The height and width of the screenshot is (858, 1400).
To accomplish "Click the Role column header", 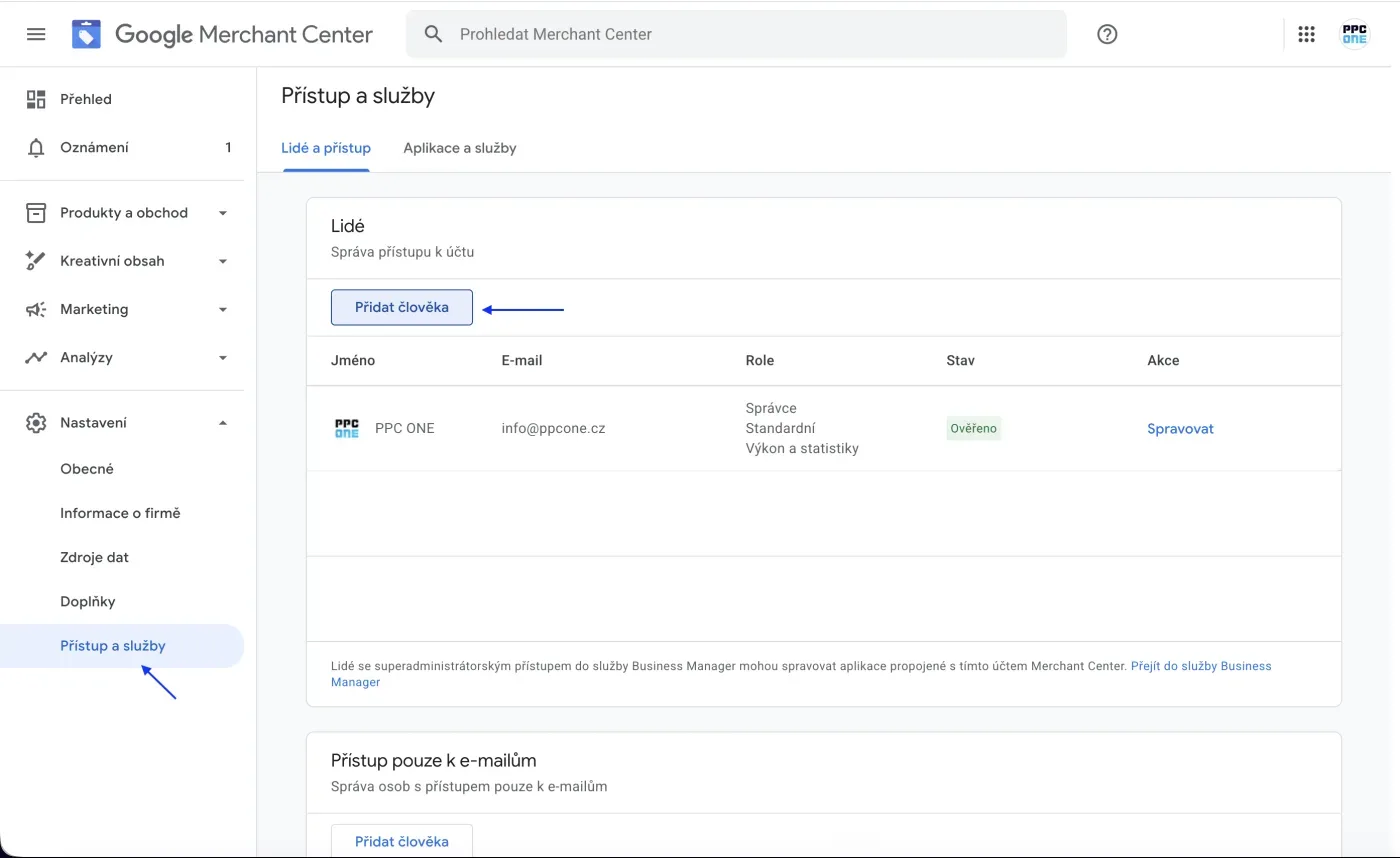I will point(760,360).
